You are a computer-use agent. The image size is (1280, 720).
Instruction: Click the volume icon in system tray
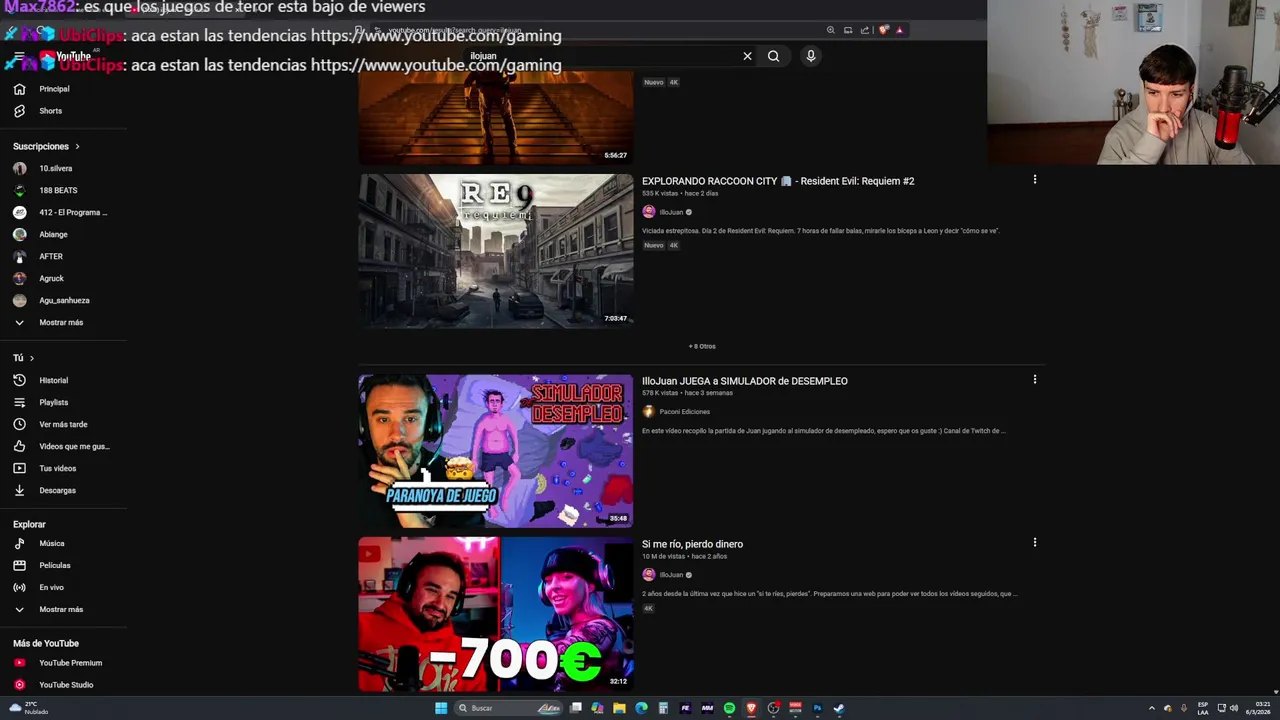(x=1234, y=708)
